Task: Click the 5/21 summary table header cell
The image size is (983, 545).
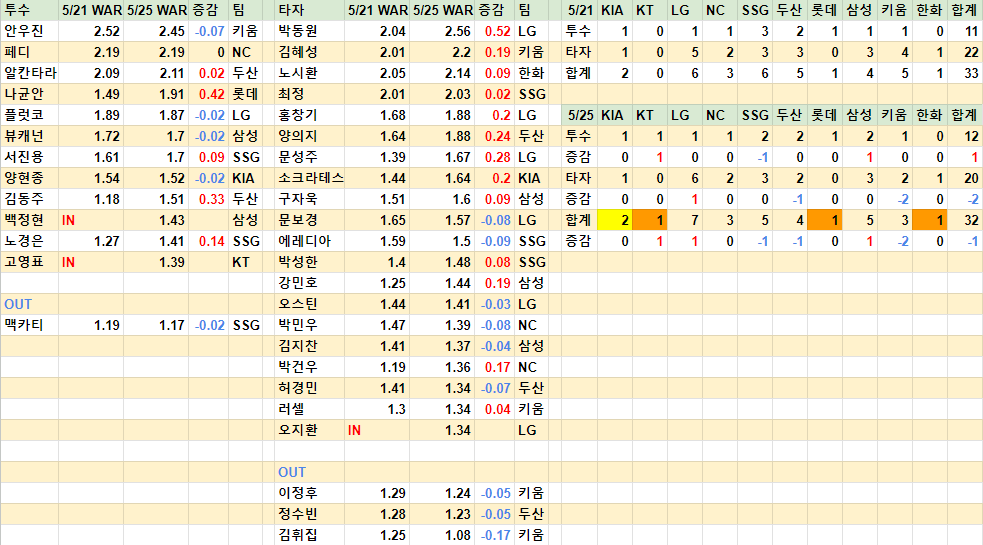Action: point(580,10)
